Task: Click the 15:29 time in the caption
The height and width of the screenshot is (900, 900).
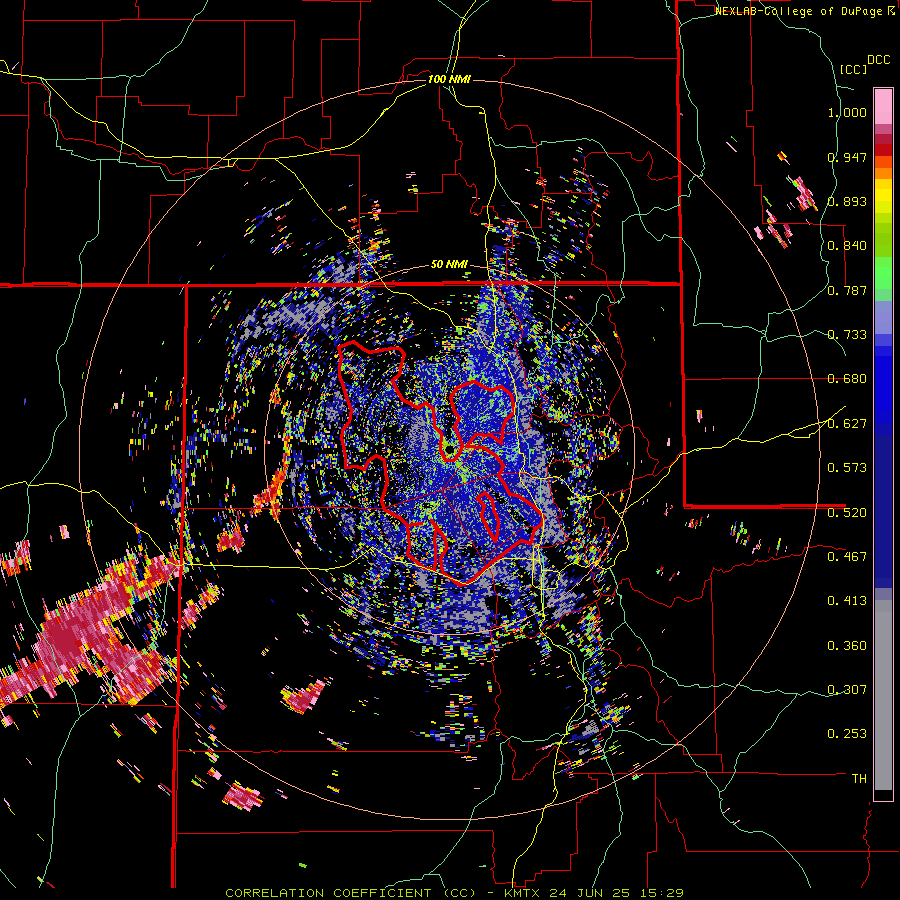Action: point(664,893)
